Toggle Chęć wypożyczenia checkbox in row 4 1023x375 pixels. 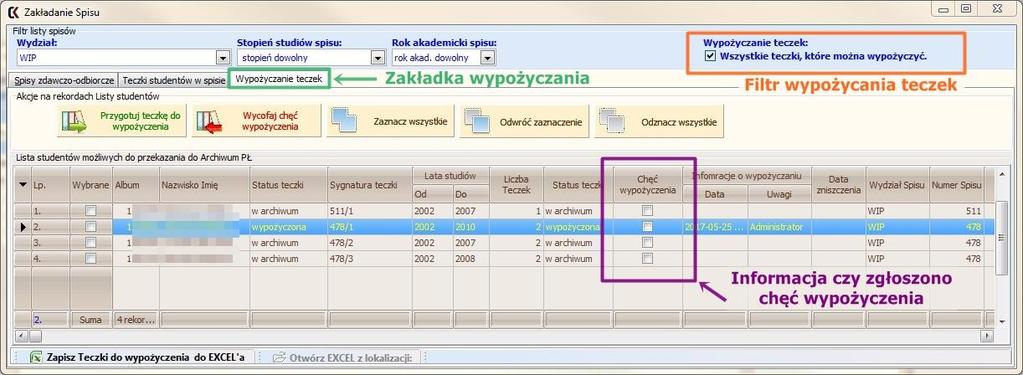(647, 258)
